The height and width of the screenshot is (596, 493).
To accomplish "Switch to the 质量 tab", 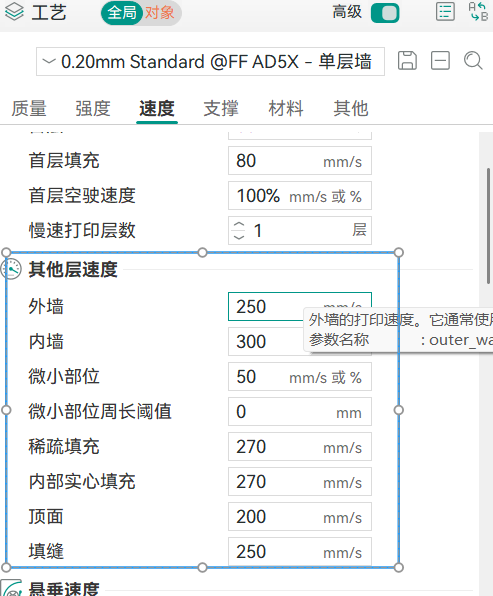I will 29,109.
